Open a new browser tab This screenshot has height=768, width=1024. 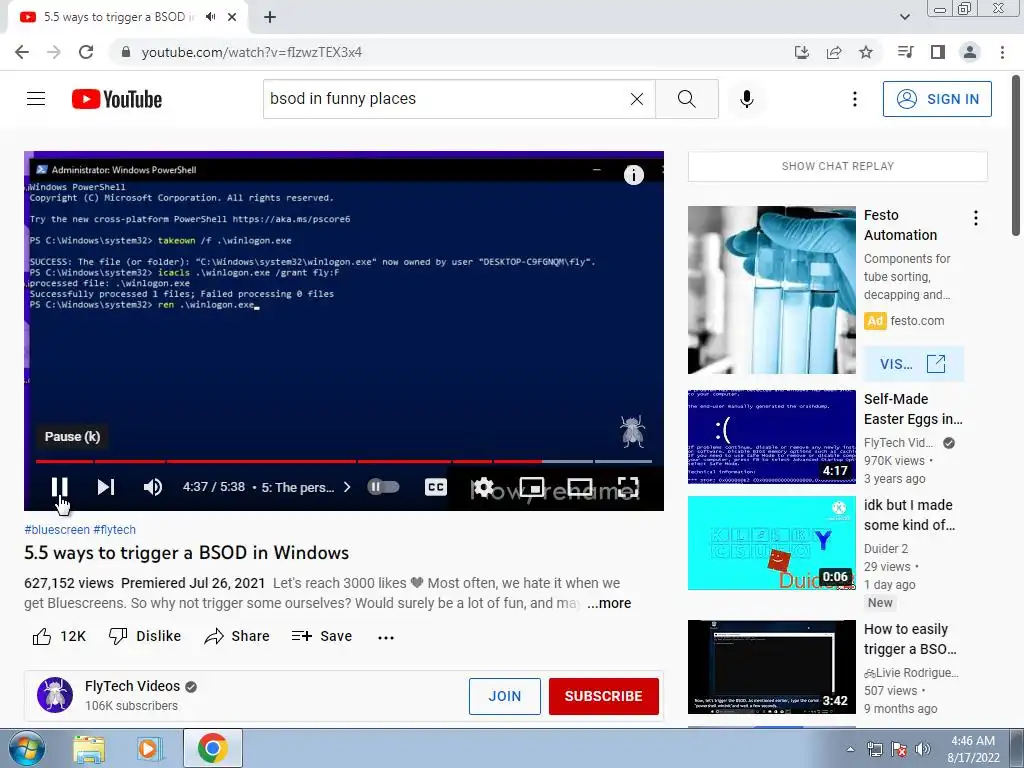(270, 18)
